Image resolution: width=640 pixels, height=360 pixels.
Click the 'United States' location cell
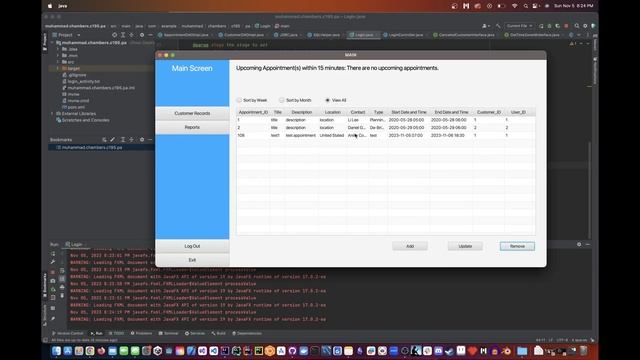tap(331, 135)
